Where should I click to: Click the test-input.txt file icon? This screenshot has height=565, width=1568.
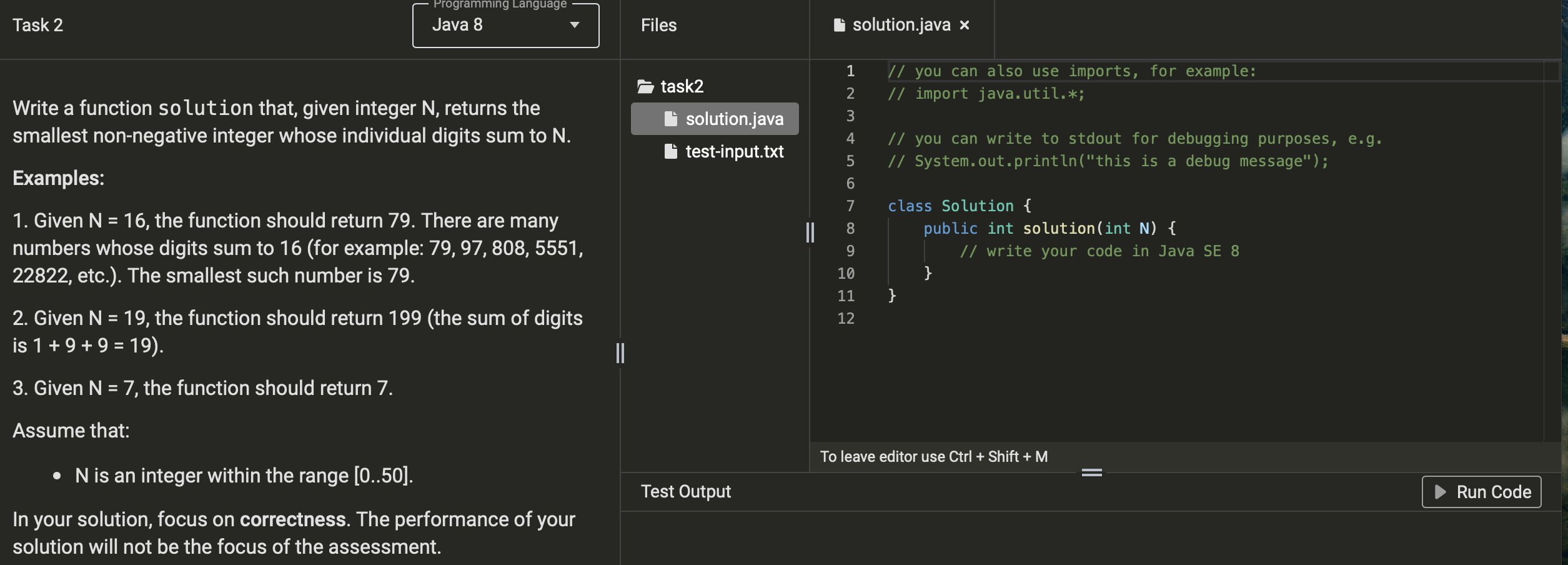(x=671, y=151)
